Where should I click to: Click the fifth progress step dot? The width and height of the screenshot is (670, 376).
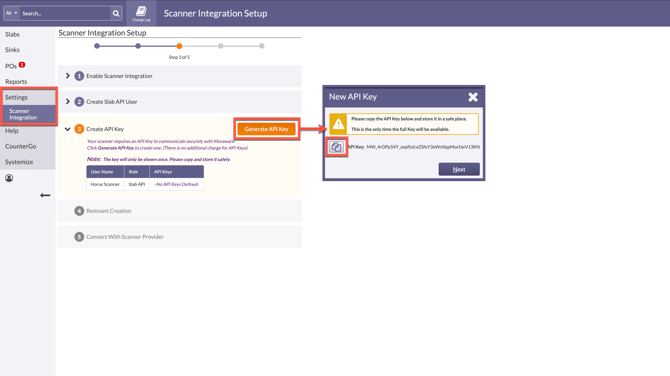(262, 46)
